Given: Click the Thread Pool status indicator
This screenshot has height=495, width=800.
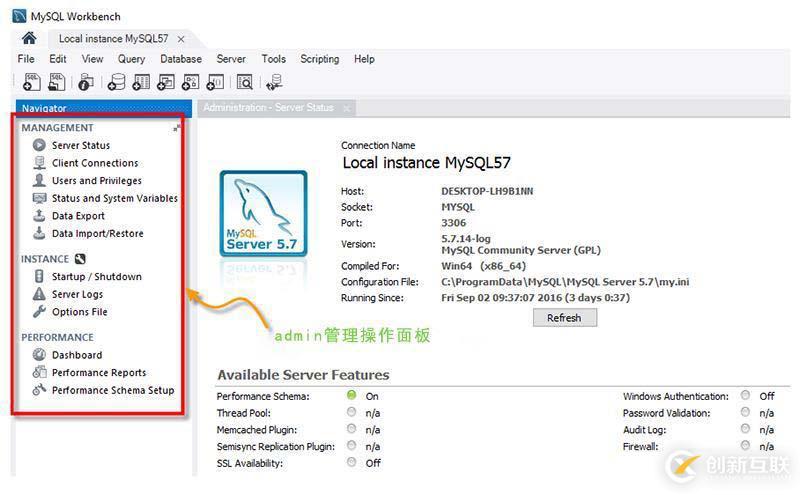Looking at the screenshot, I should click(352, 412).
